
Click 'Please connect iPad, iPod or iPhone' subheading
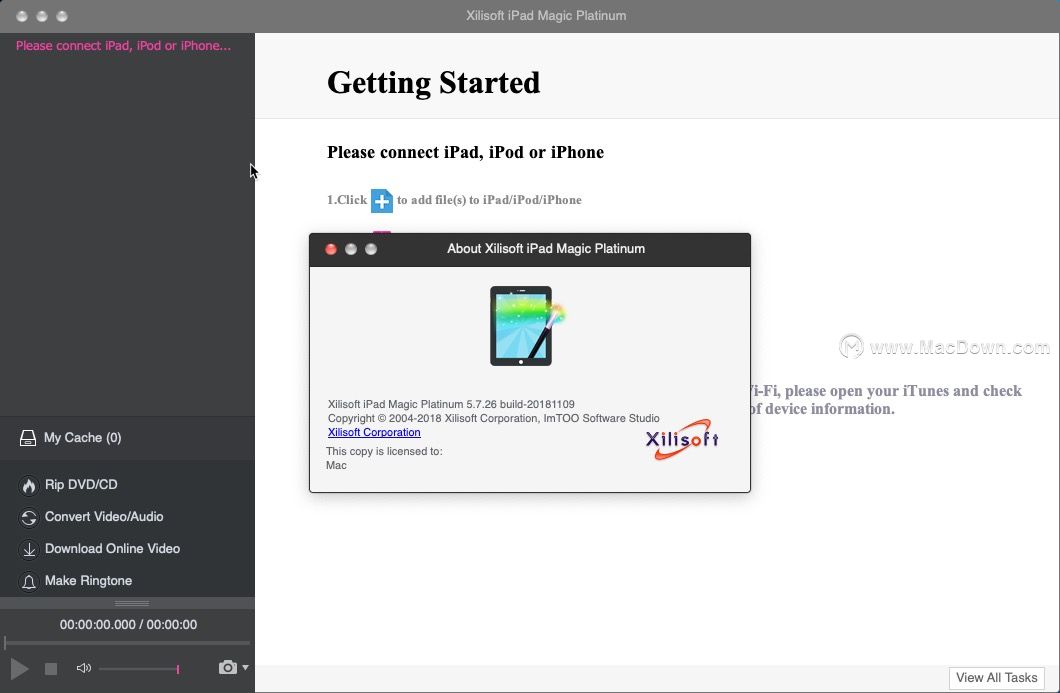[x=465, y=152]
